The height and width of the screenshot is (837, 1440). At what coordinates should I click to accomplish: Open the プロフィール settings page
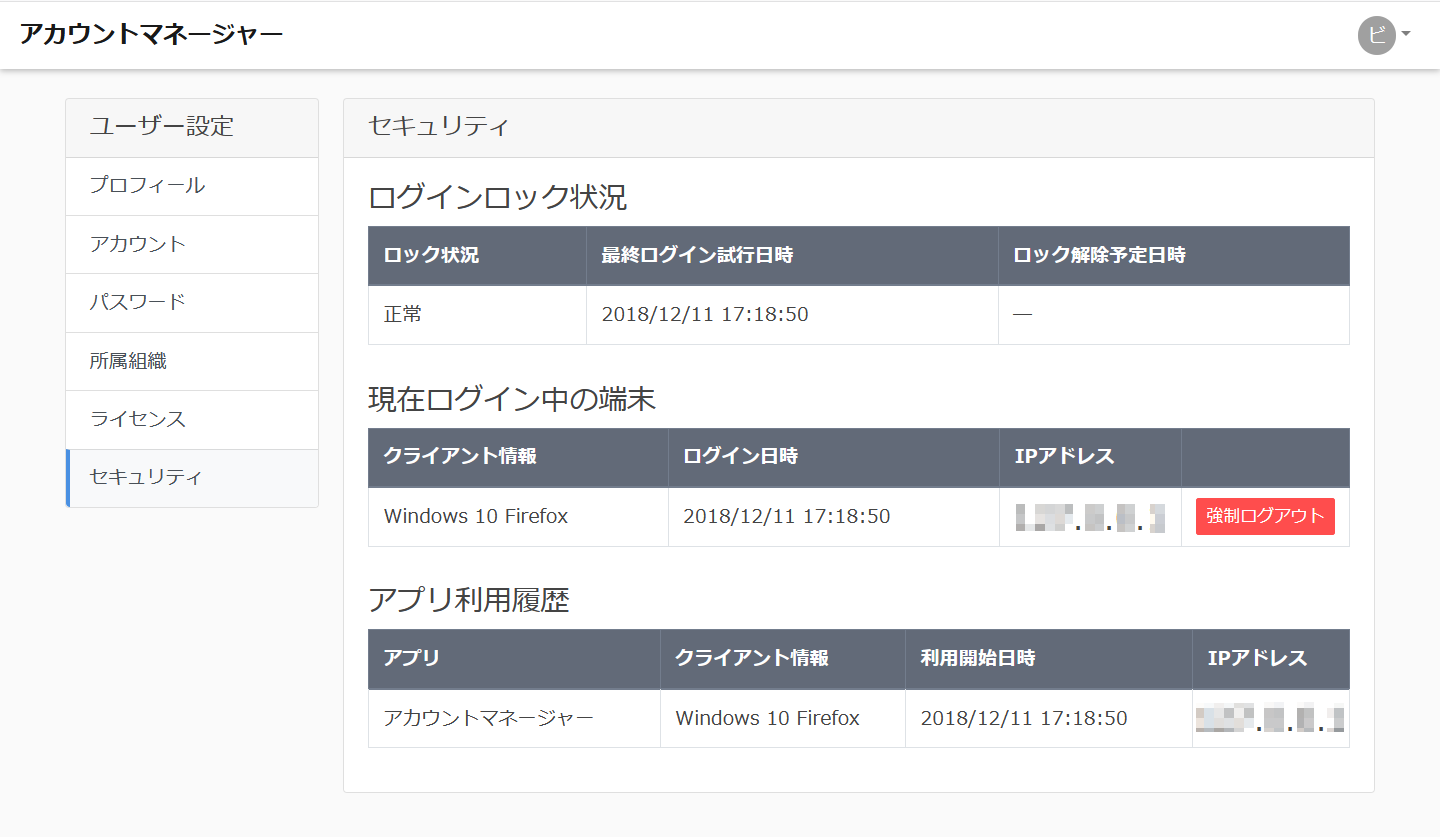click(x=147, y=186)
